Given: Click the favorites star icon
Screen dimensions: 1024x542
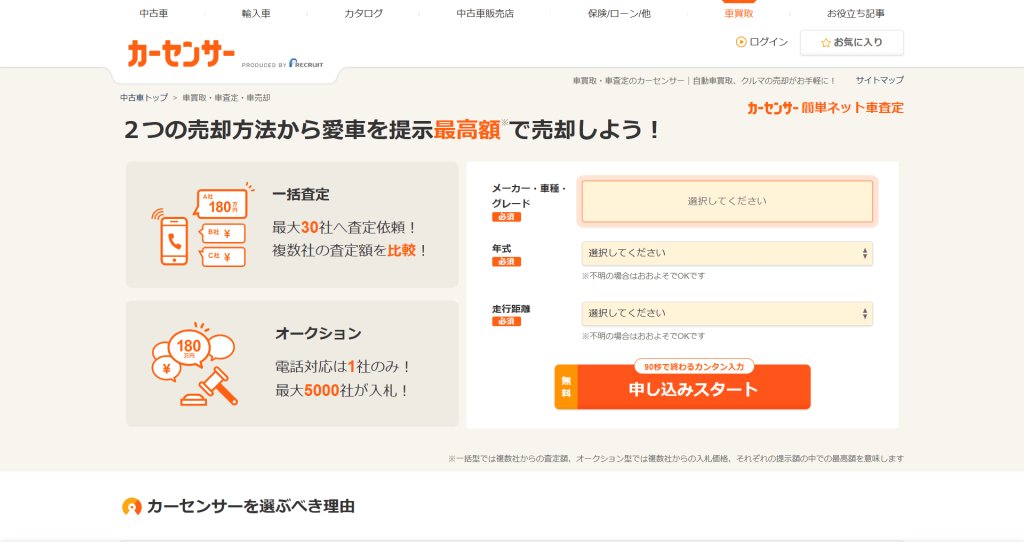Looking at the screenshot, I should 825,42.
